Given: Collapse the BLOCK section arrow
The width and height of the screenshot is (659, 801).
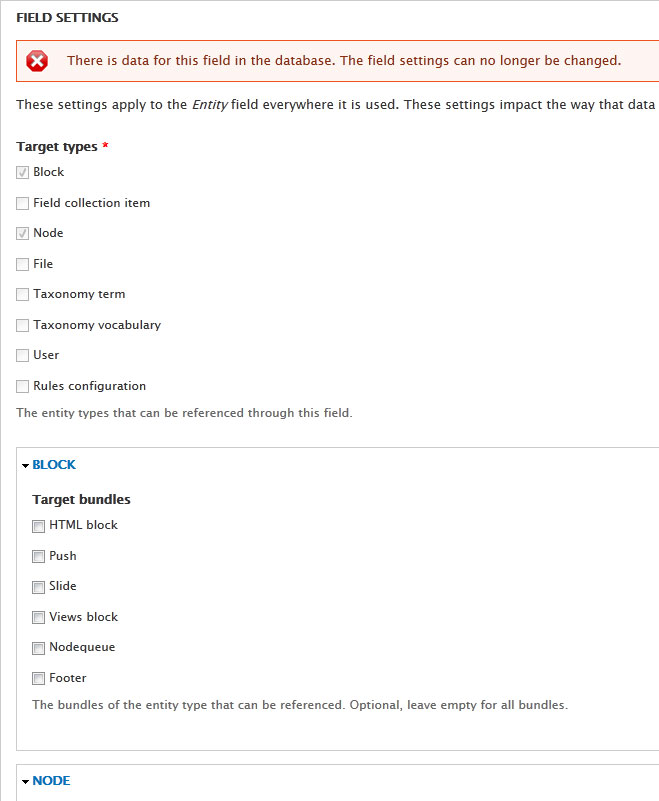Looking at the screenshot, I should (x=26, y=465).
